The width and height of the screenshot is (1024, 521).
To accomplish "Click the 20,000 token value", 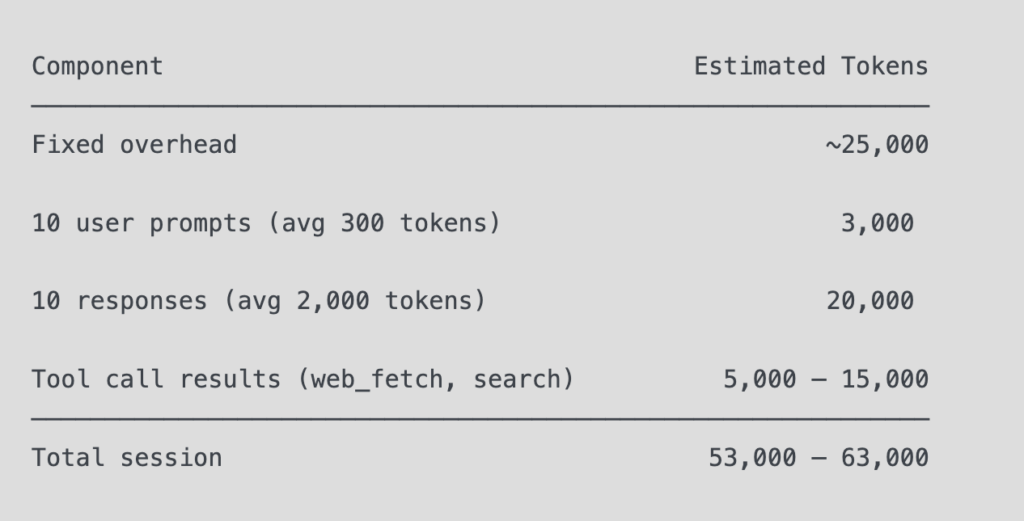I will tap(870, 301).
